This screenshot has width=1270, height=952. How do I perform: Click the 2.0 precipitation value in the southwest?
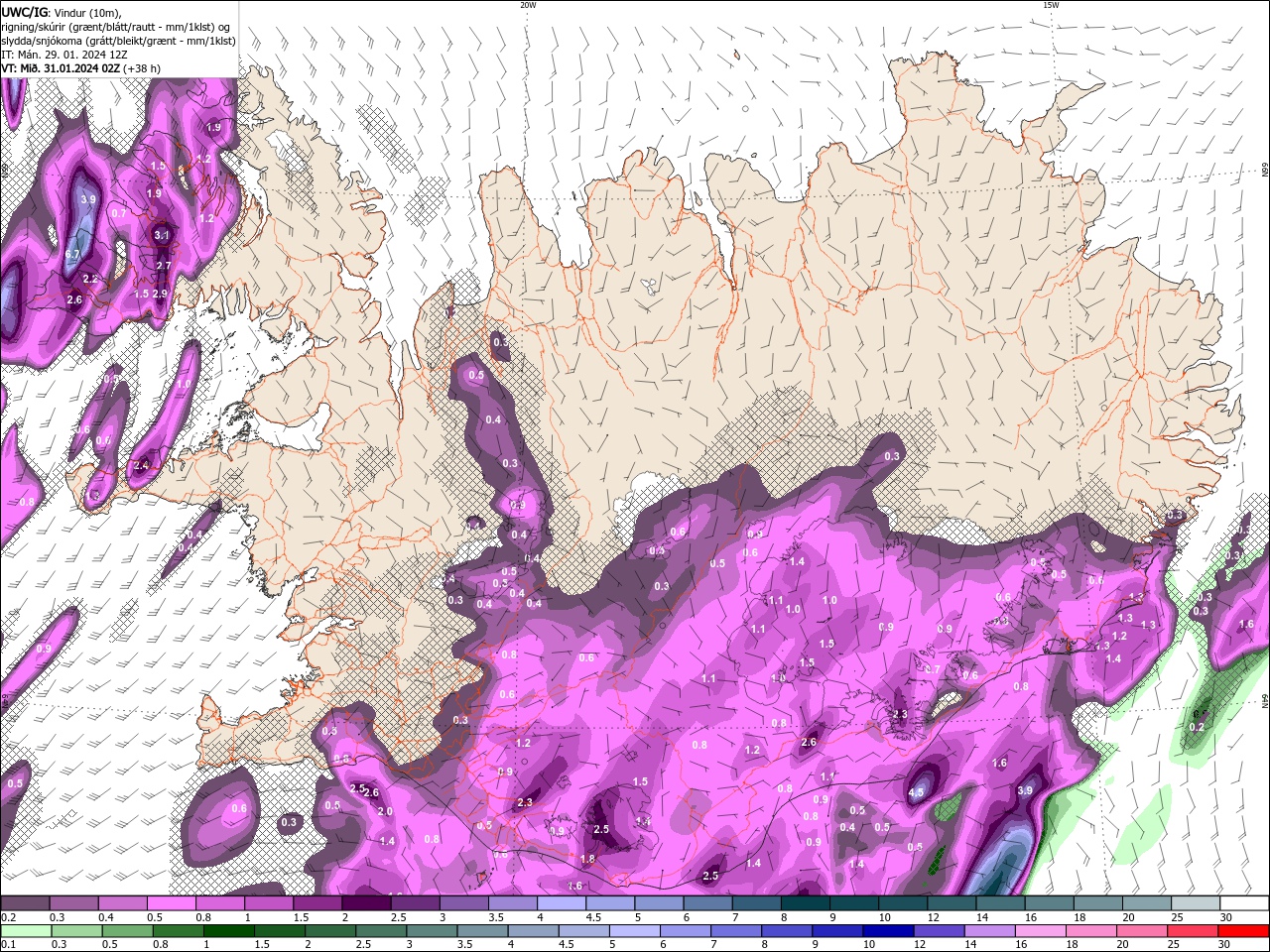pyautogui.click(x=385, y=811)
